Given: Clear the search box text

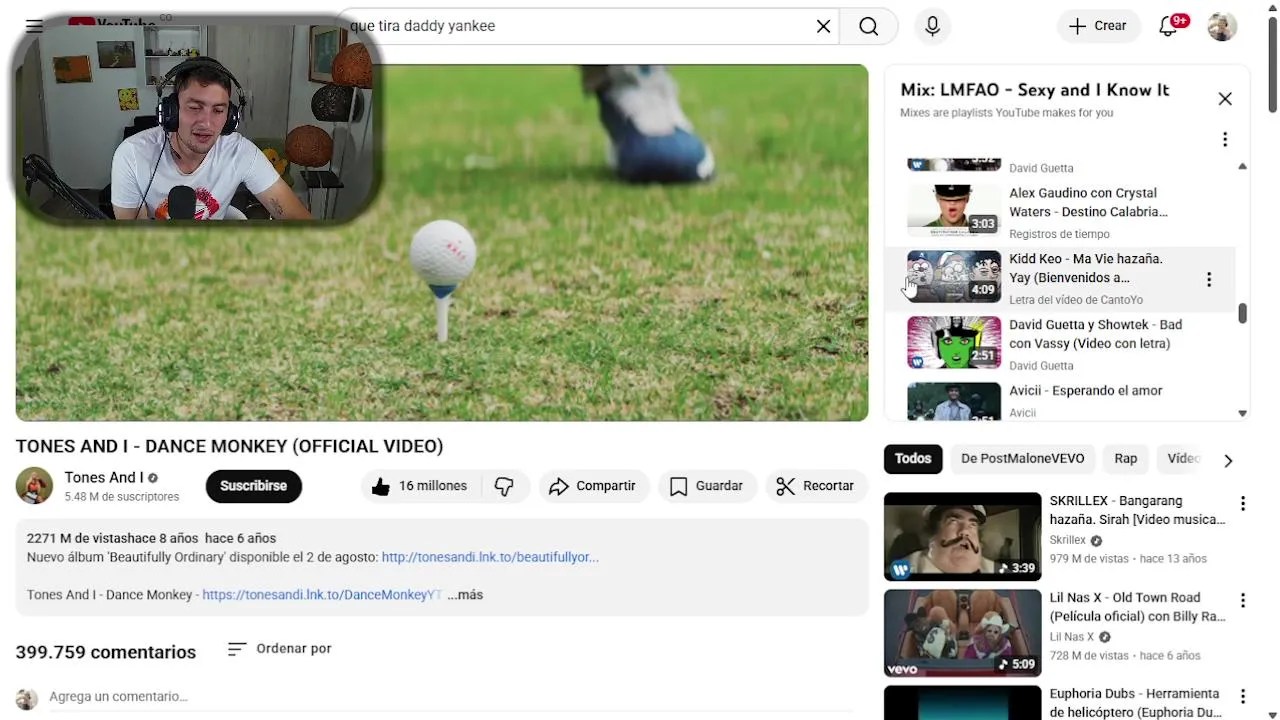Looking at the screenshot, I should tap(823, 26).
